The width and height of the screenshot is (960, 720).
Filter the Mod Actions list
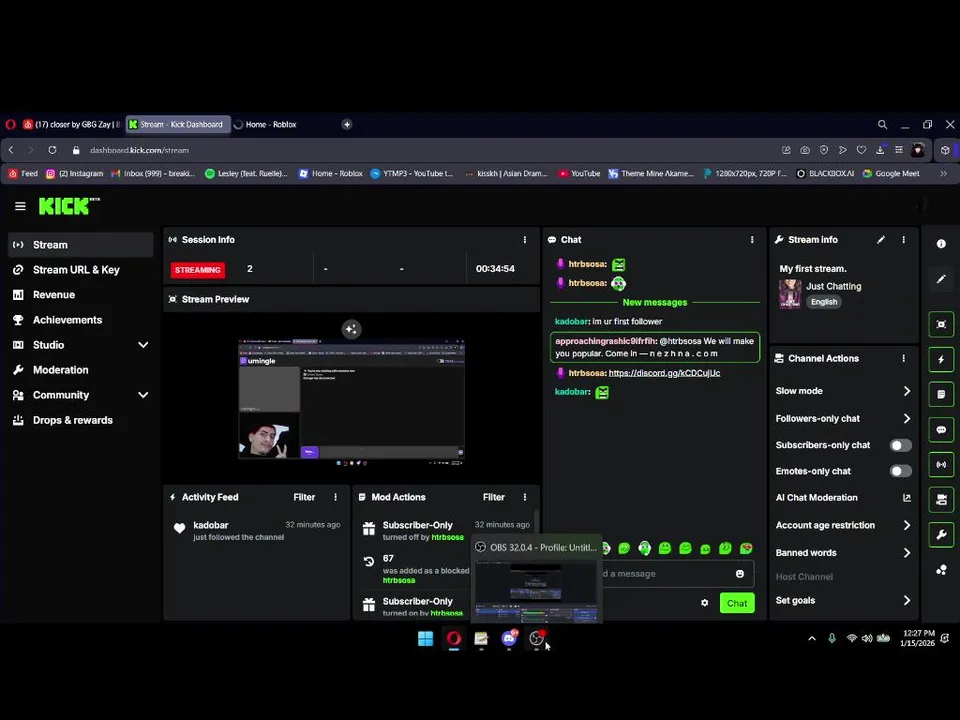tap(493, 497)
